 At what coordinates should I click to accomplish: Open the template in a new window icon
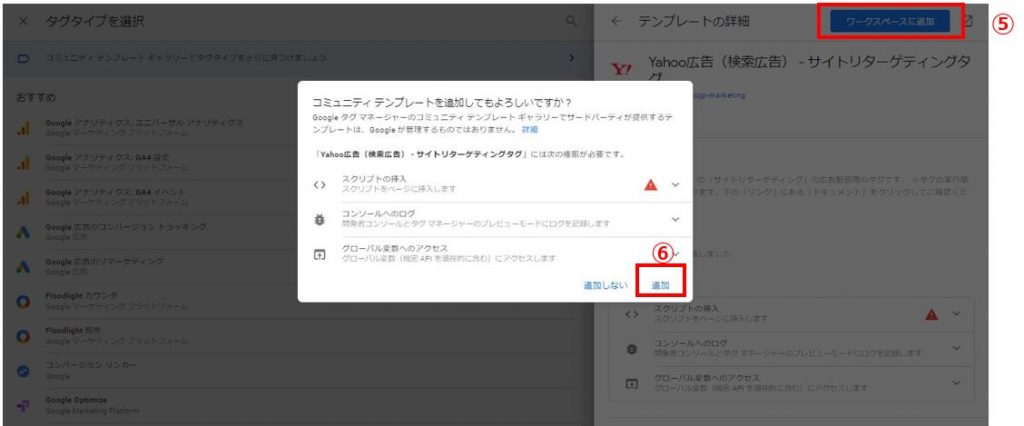point(968,22)
